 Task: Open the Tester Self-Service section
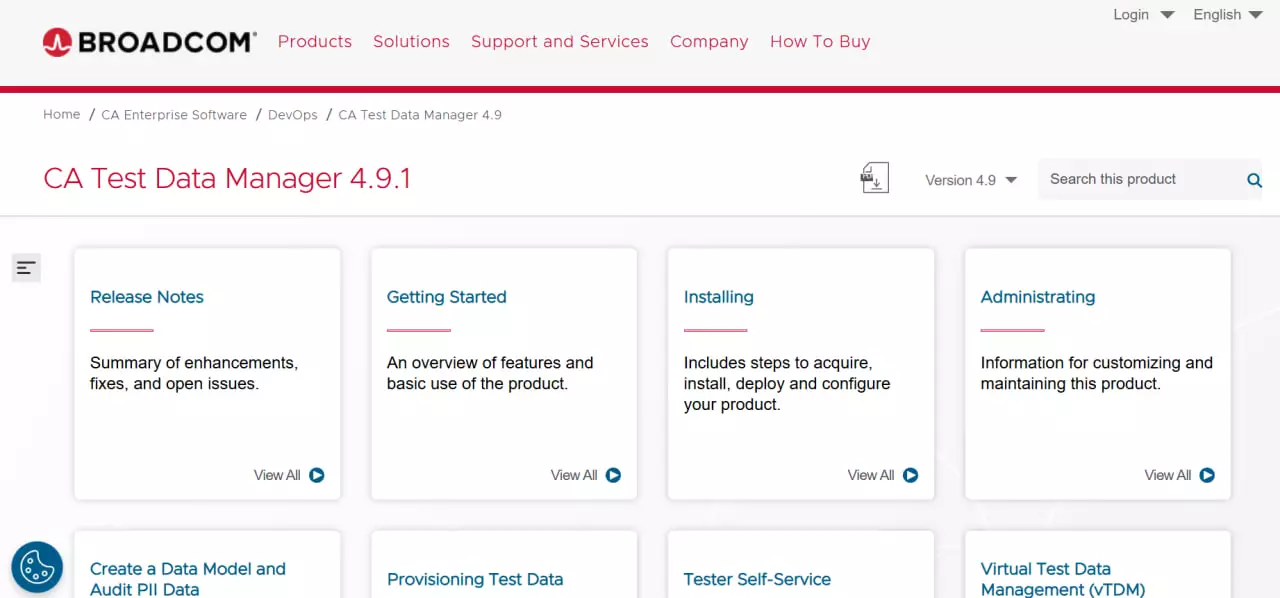tap(757, 579)
